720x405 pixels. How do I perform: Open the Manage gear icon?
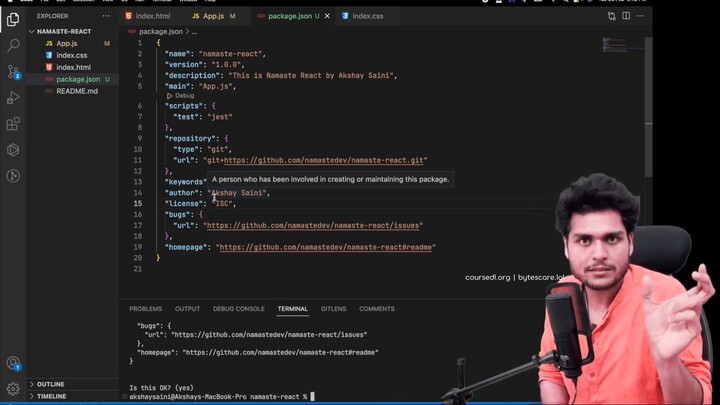pyautogui.click(x=13, y=389)
